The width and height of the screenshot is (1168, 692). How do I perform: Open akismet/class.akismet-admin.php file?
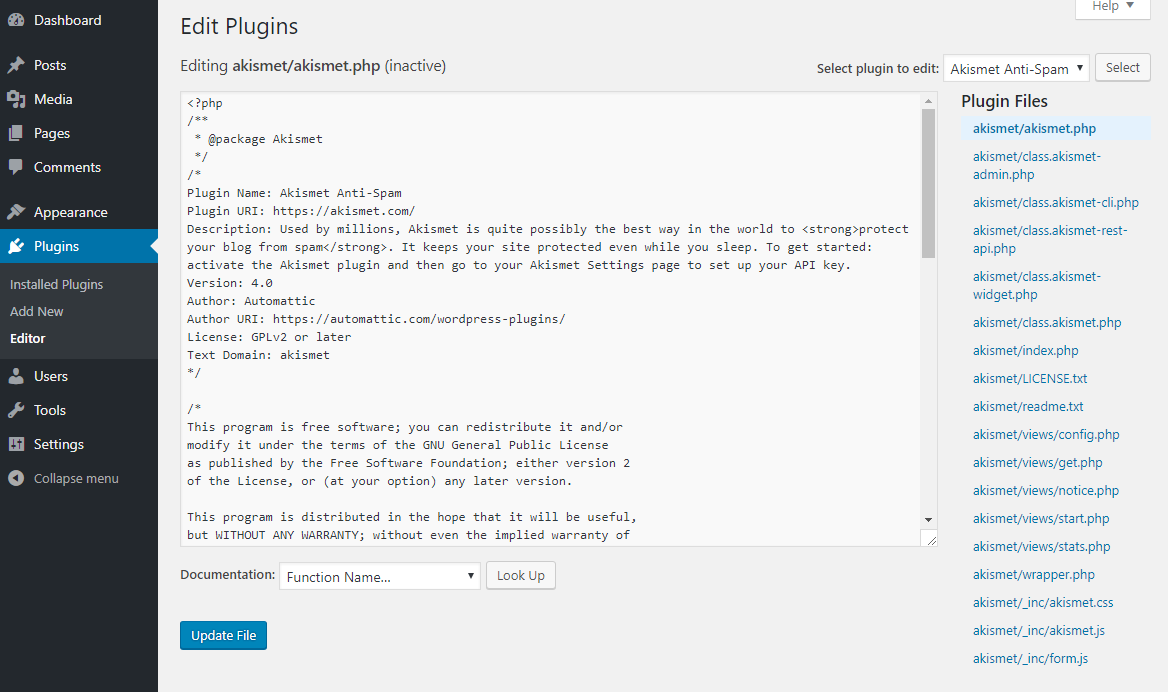tap(1037, 165)
